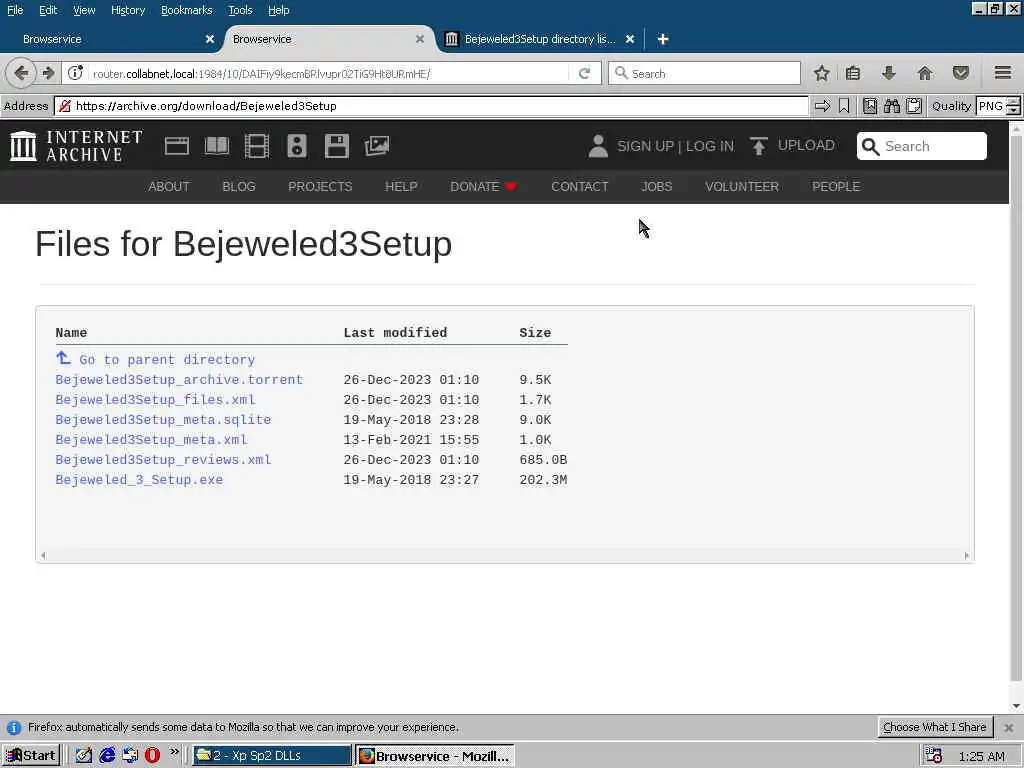Image resolution: width=1024 pixels, height=768 pixels.
Task: Open the Windows Start button
Action: [31, 756]
